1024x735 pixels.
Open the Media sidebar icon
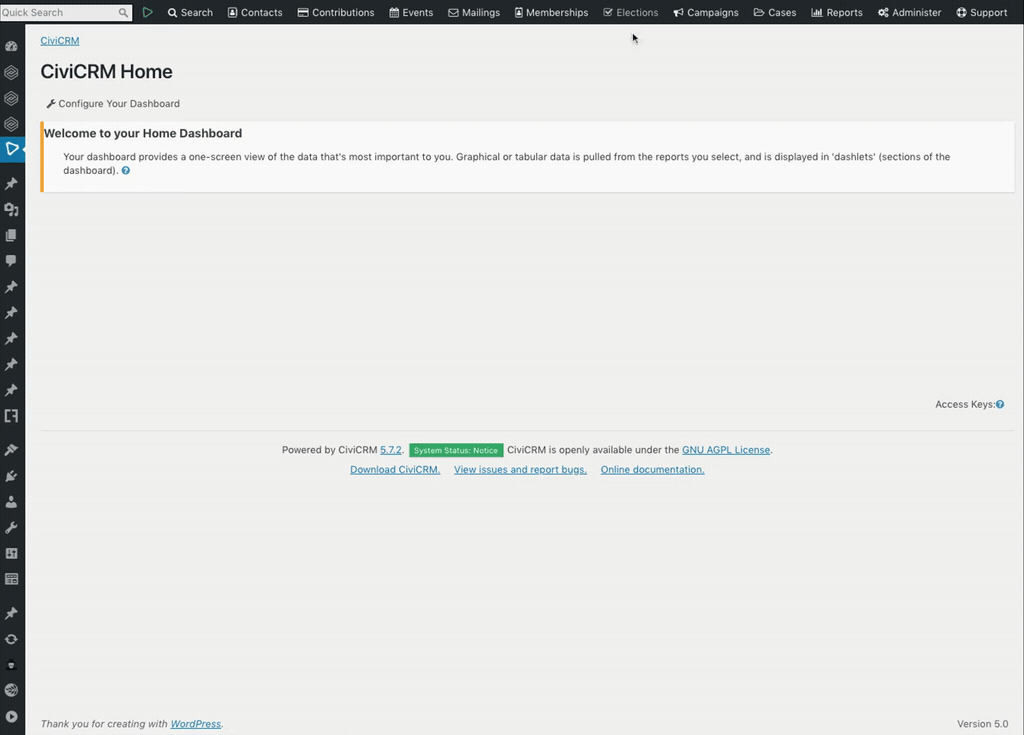pyautogui.click(x=12, y=210)
